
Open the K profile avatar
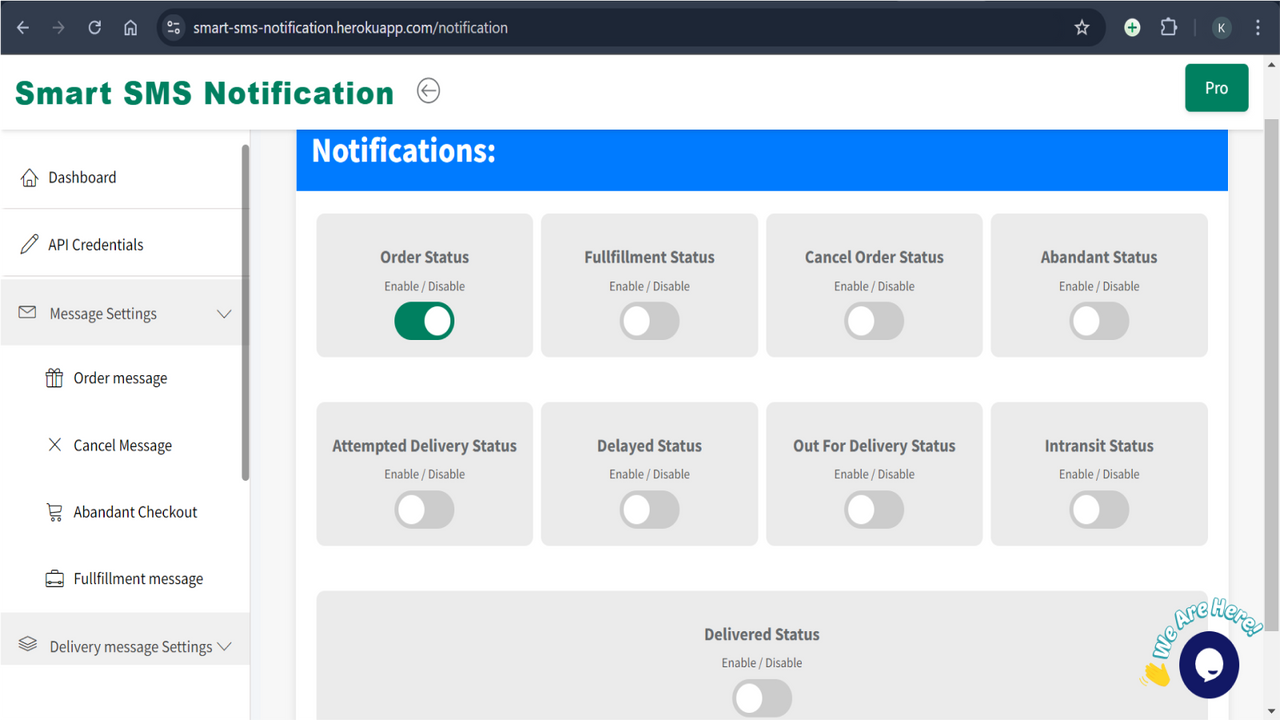(x=1221, y=28)
